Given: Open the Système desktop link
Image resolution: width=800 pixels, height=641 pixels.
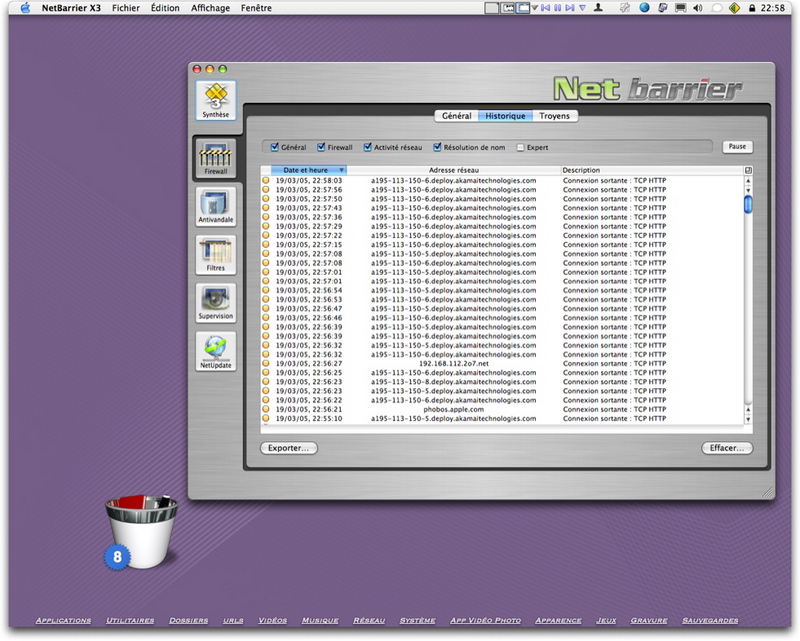Looking at the screenshot, I should 417,620.
